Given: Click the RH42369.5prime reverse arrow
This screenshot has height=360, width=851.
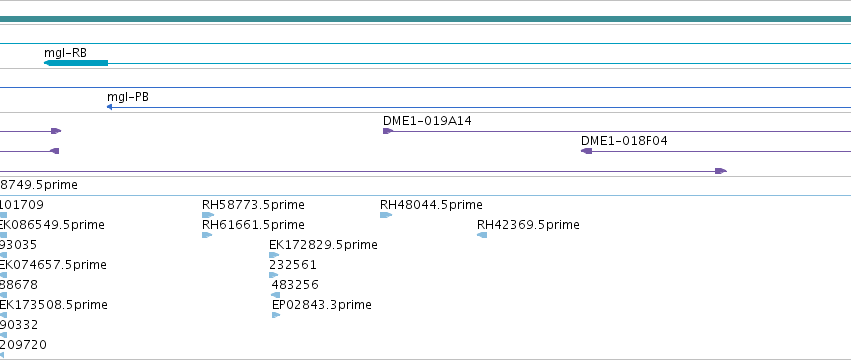Looking at the screenshot, I should tap(482, 235).
